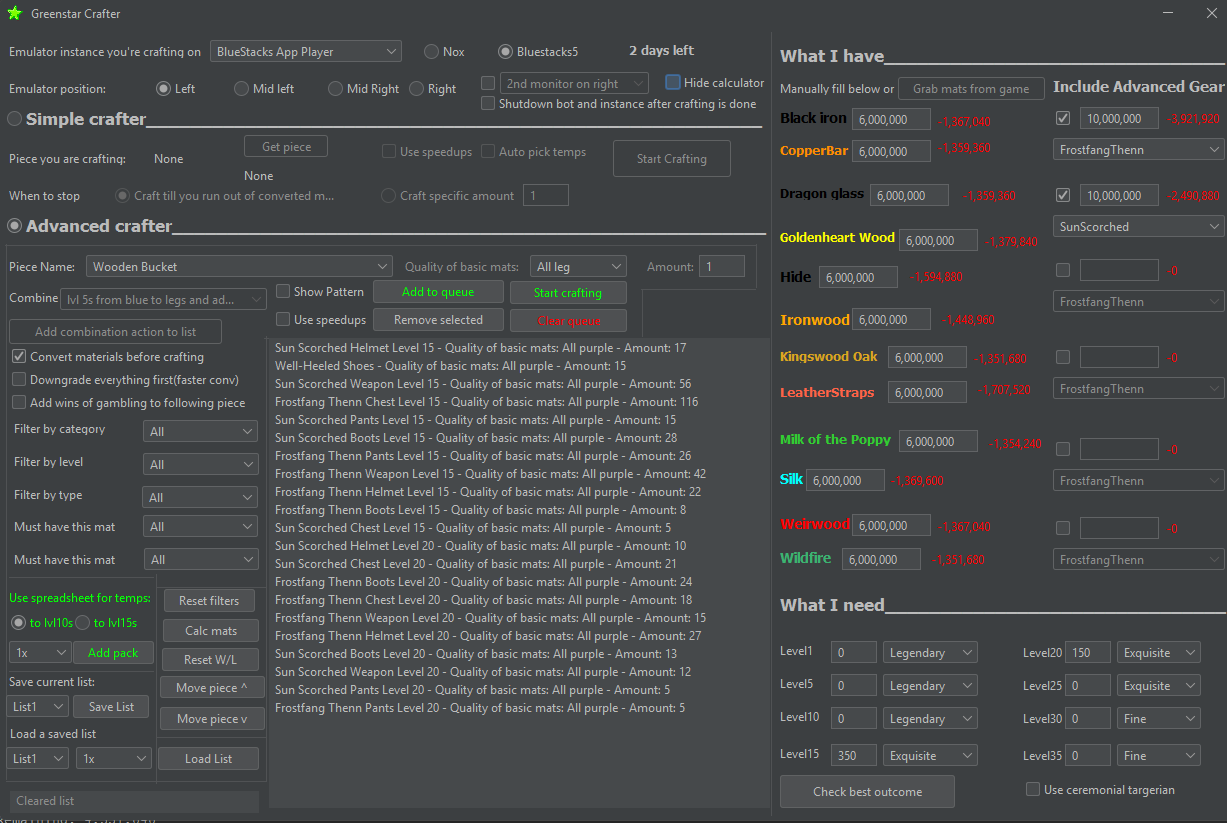Uncheck Convert materials before crafting
The height and width of the screenshot is (823, 1227).
coord(19,356)
